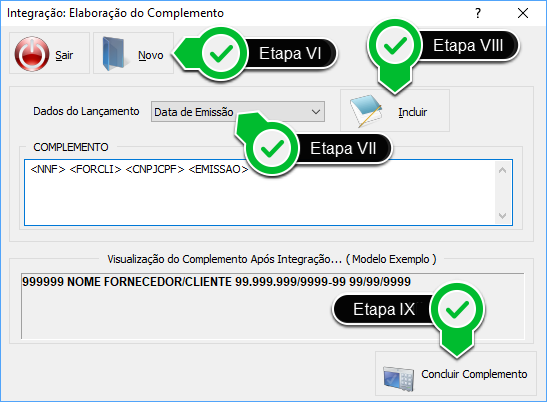Click inside the COMPLEMENTO text area
547x402 pixels.
(x=260, y=193)
